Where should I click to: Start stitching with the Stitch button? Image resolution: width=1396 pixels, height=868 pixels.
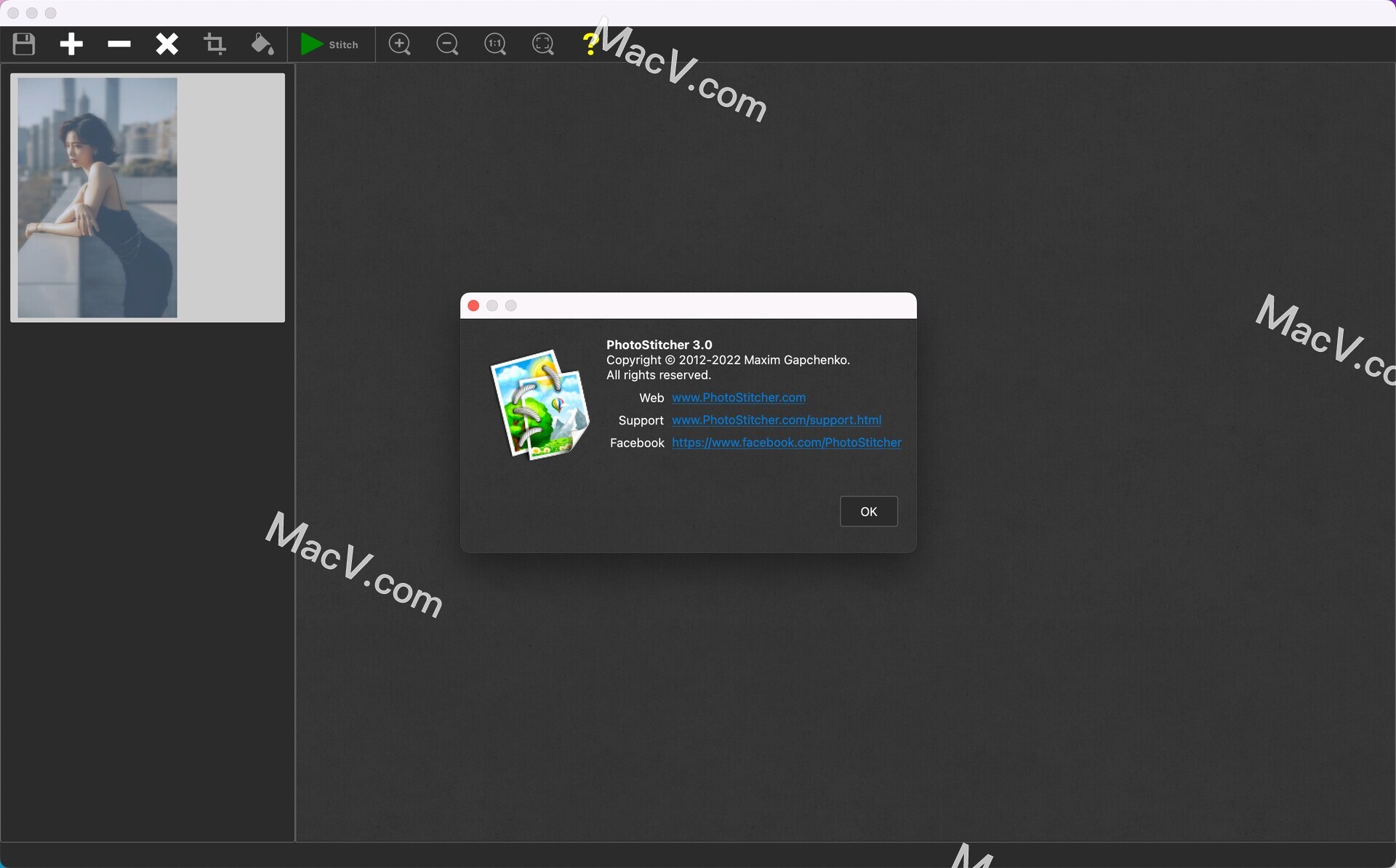pos(330,44)
